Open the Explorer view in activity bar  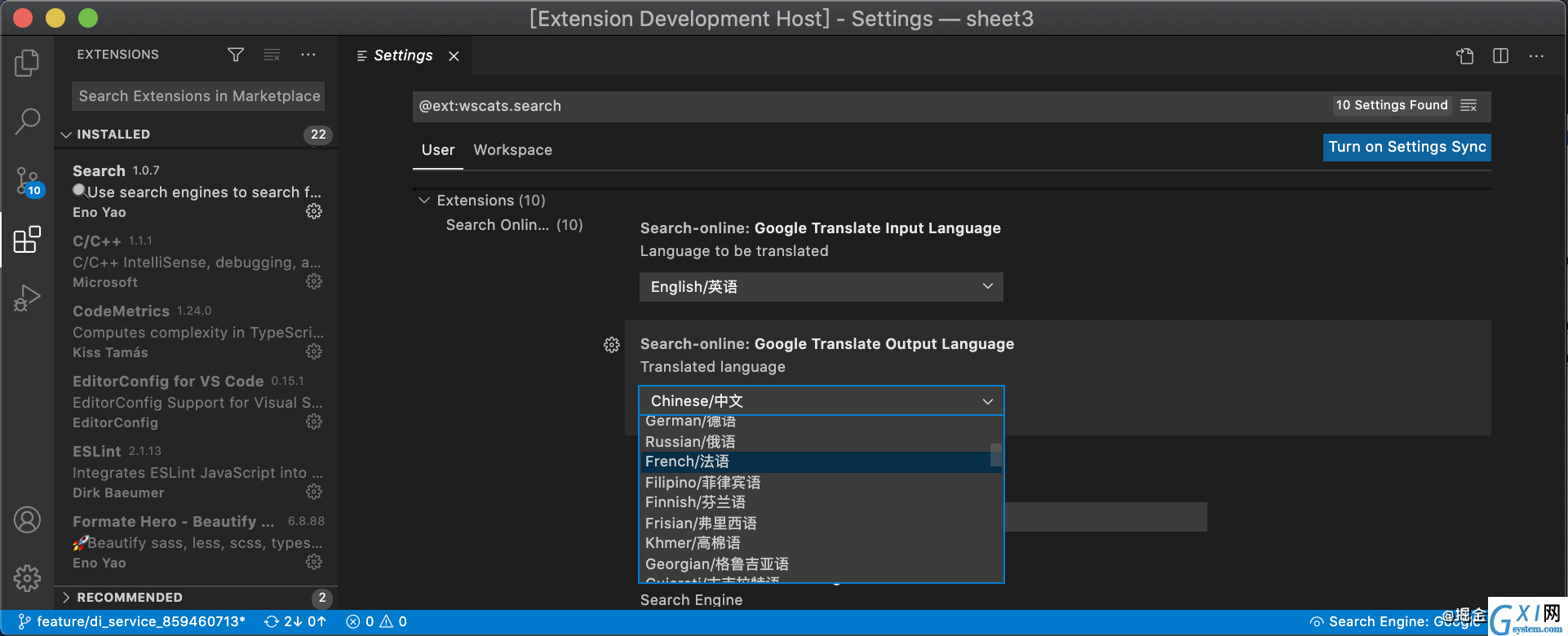[x=27, y=63]
